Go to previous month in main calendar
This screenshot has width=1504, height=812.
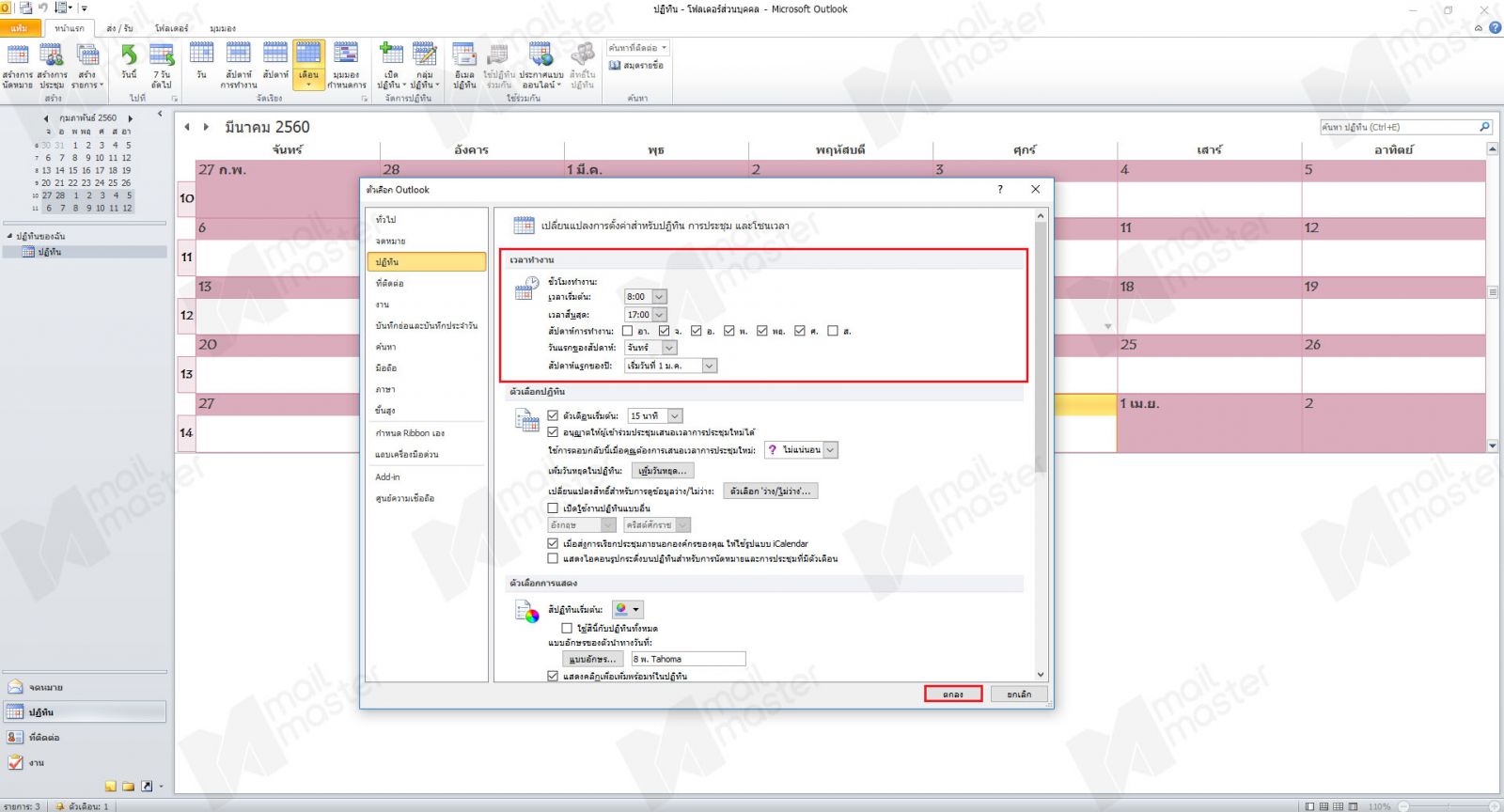187,127
